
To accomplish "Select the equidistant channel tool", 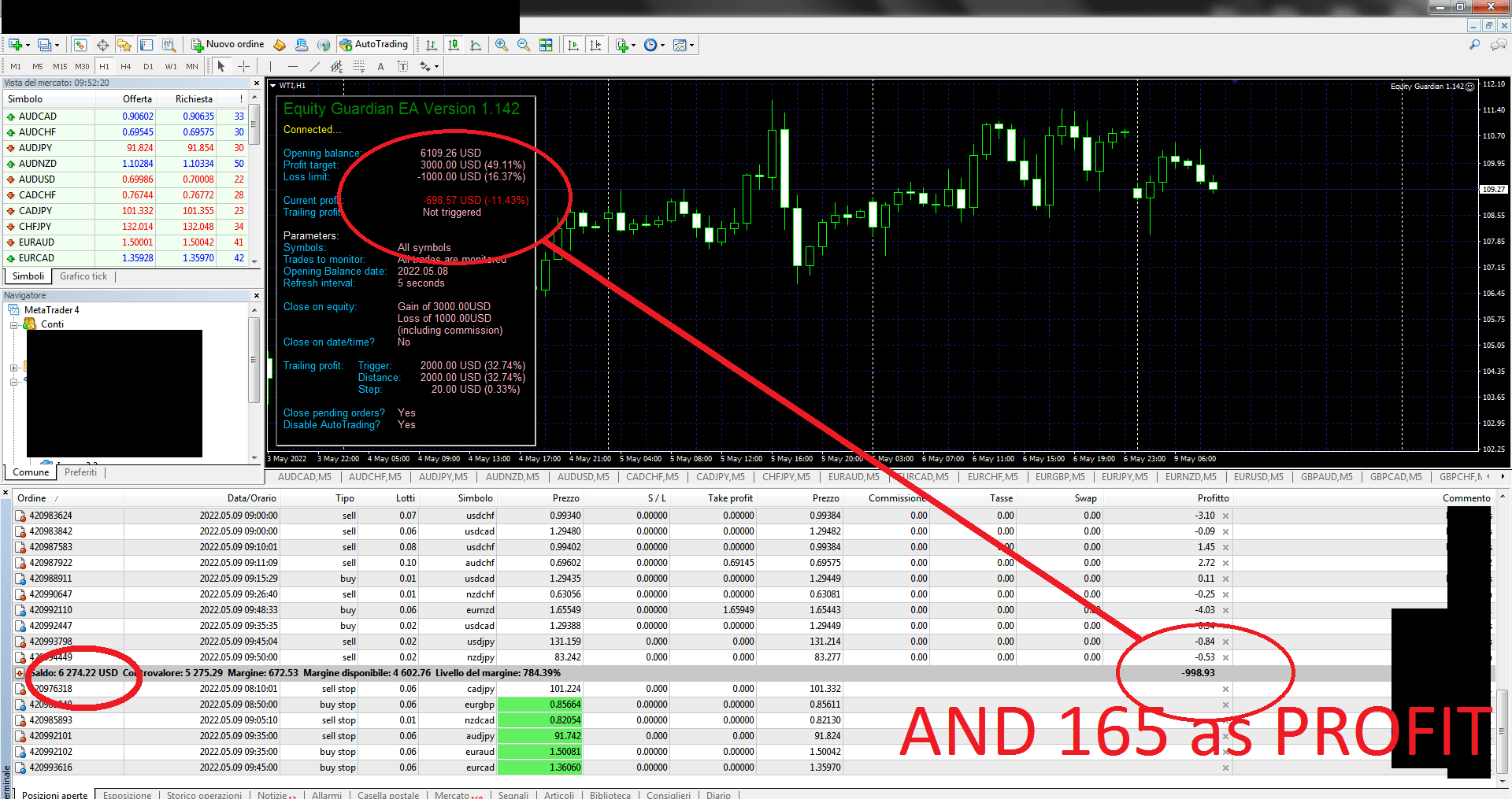I will click(x=337, y=67).
